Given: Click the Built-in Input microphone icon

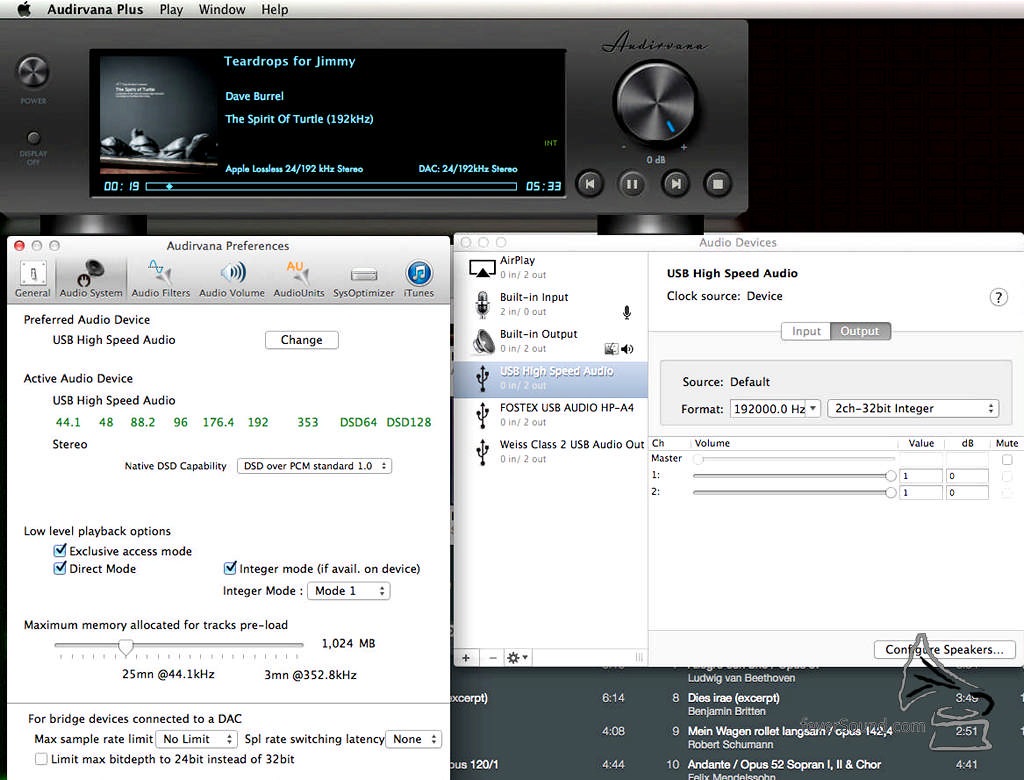Looking at the screenshot, I should coord(483,304).
